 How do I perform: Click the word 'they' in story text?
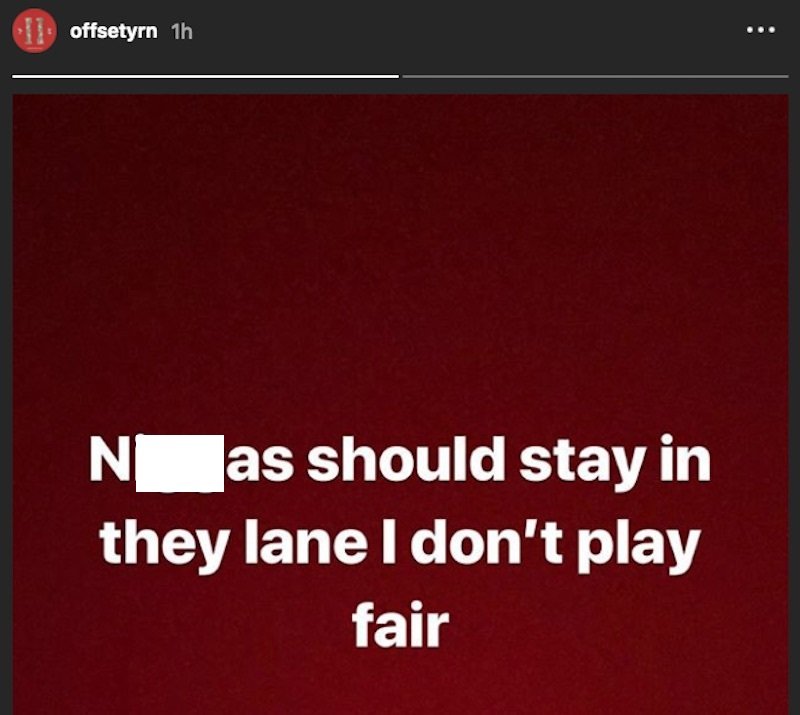point(164,547)
